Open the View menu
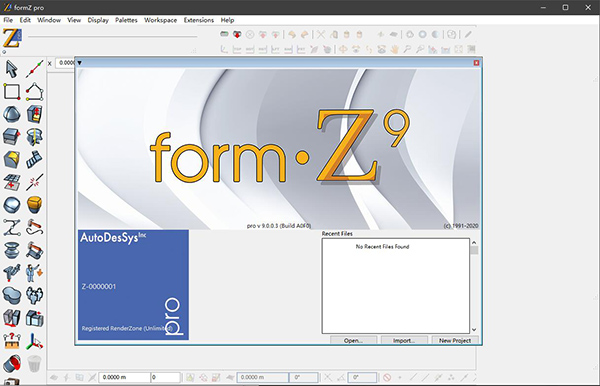 (74, 20)
